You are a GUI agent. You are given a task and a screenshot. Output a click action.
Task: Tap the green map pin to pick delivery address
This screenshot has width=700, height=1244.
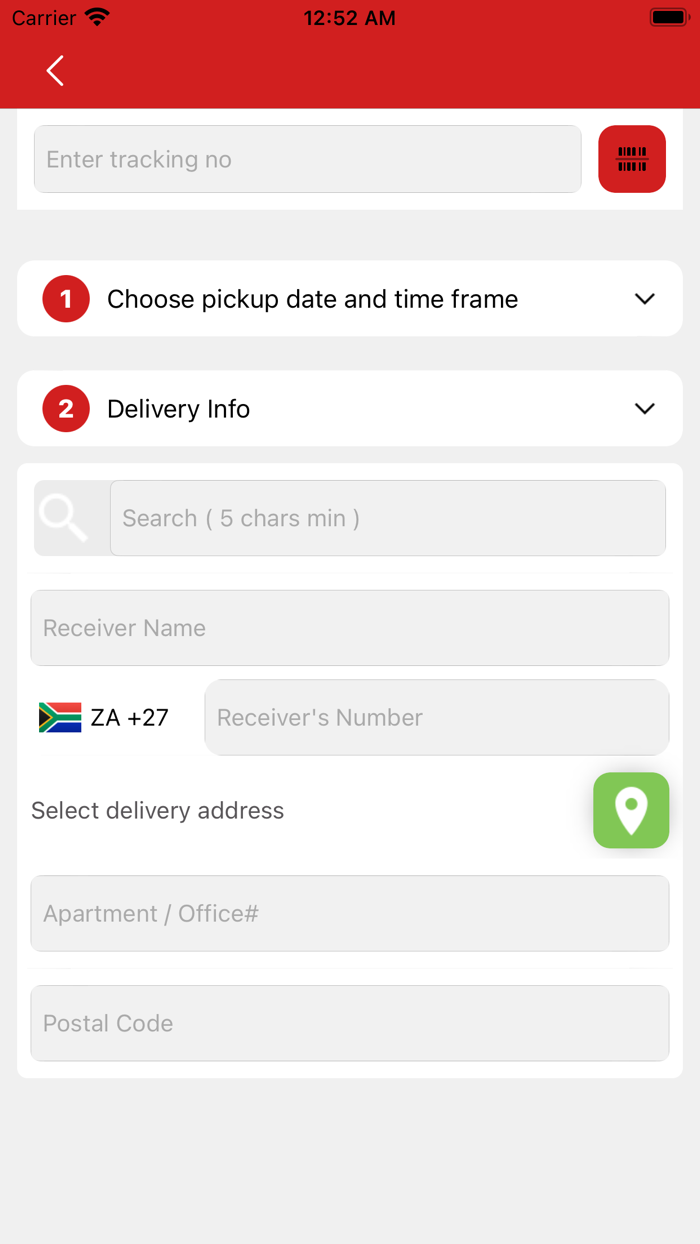tap(631, 810)
